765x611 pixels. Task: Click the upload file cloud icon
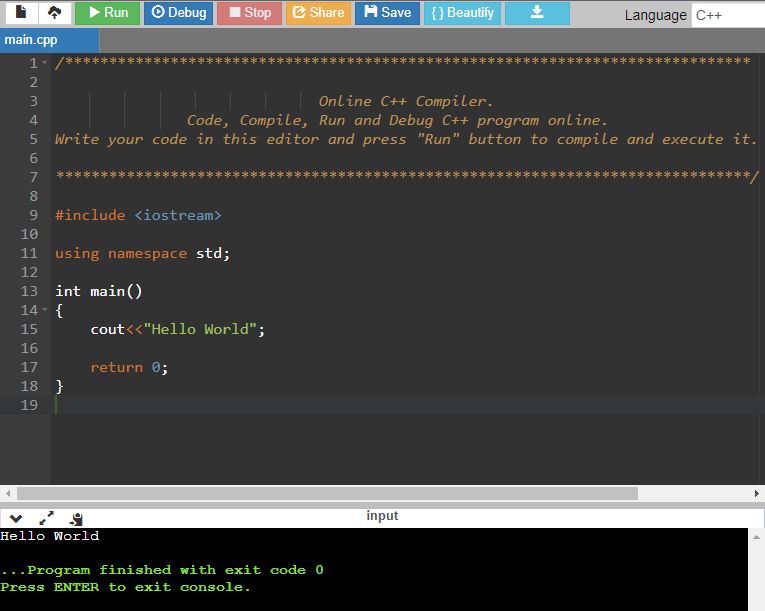coord(53,13)
